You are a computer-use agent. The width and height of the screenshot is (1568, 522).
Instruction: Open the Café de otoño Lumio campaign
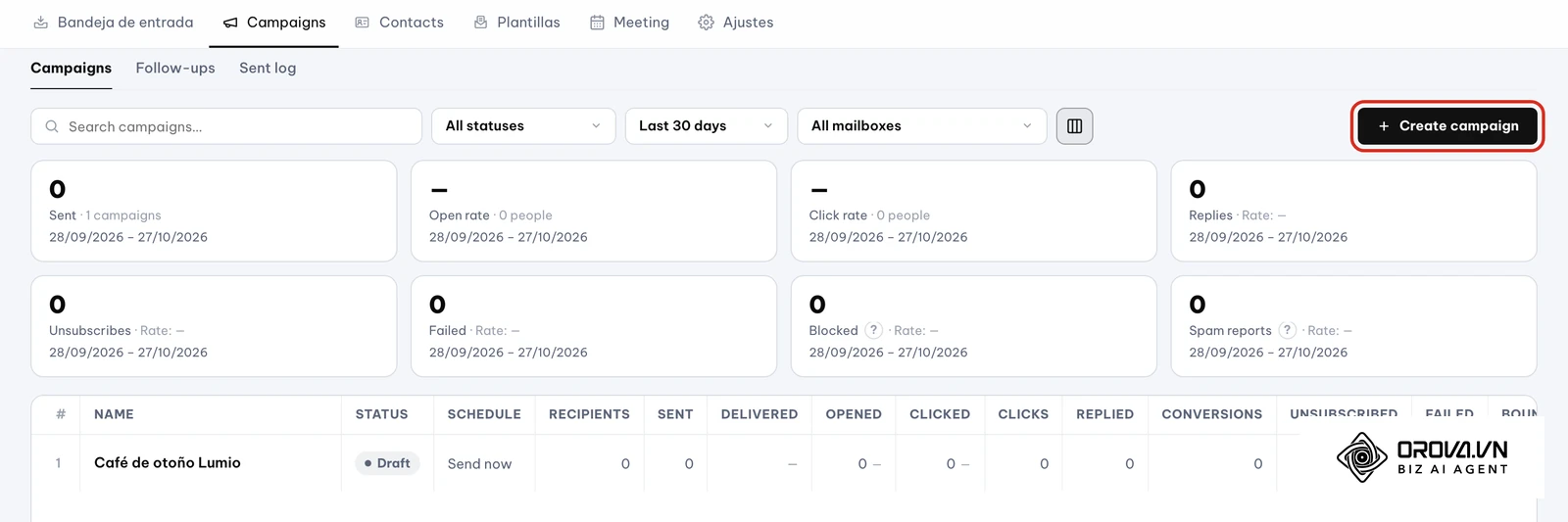(x=168, y=462)
